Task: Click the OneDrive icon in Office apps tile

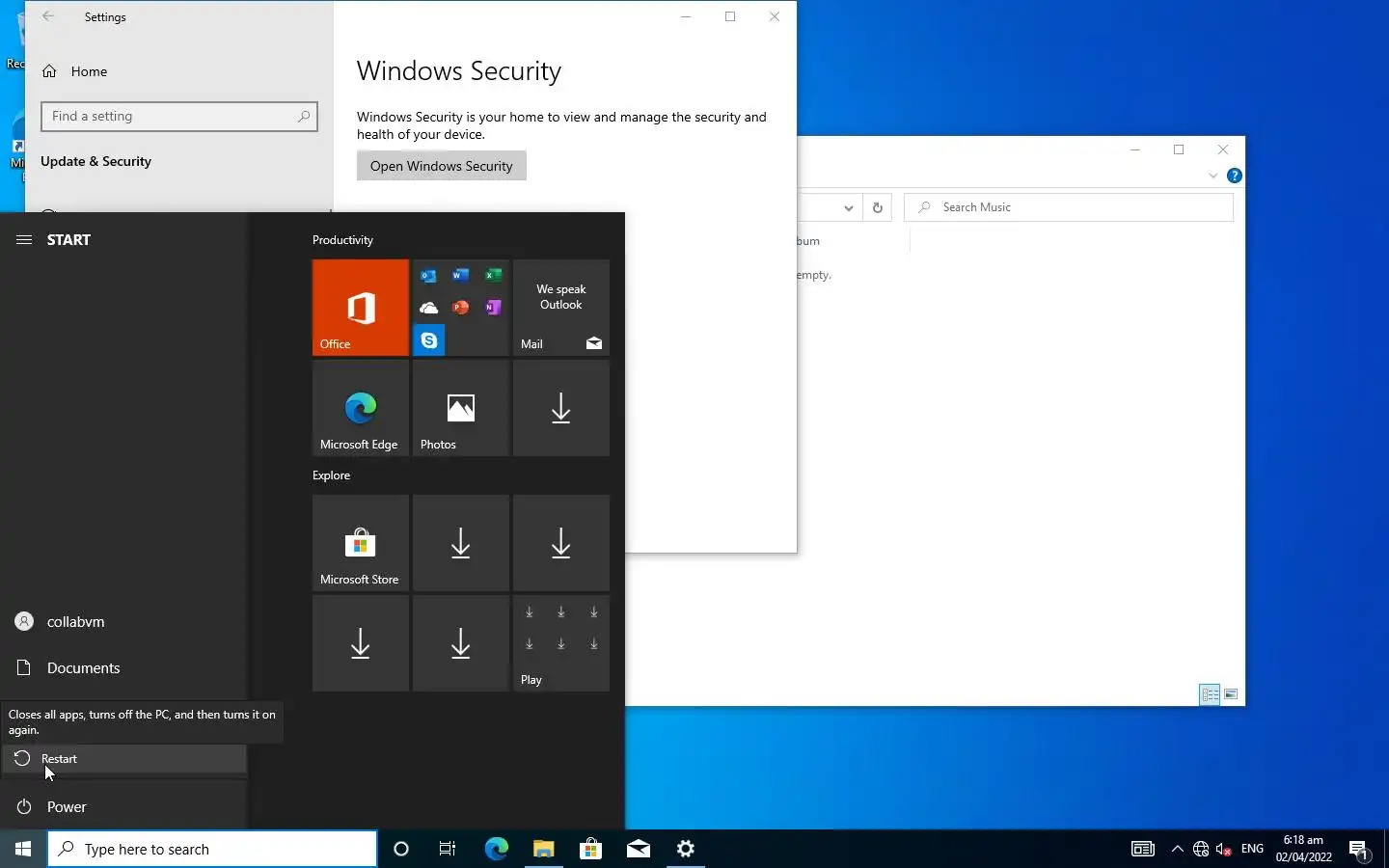Action: (x=428, y=308)
